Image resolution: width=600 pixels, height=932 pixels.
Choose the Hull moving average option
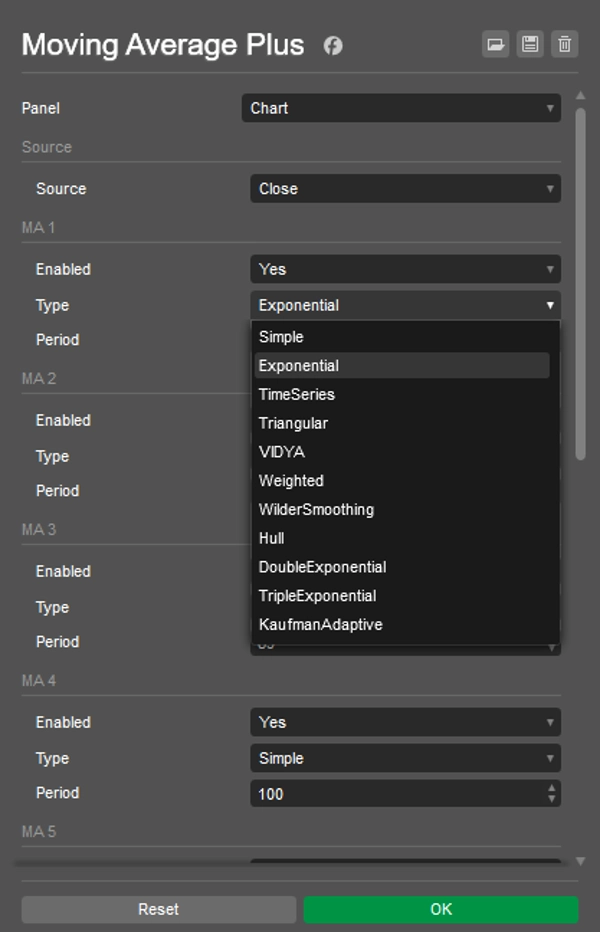pyautogui.click(x=272, y=538)
